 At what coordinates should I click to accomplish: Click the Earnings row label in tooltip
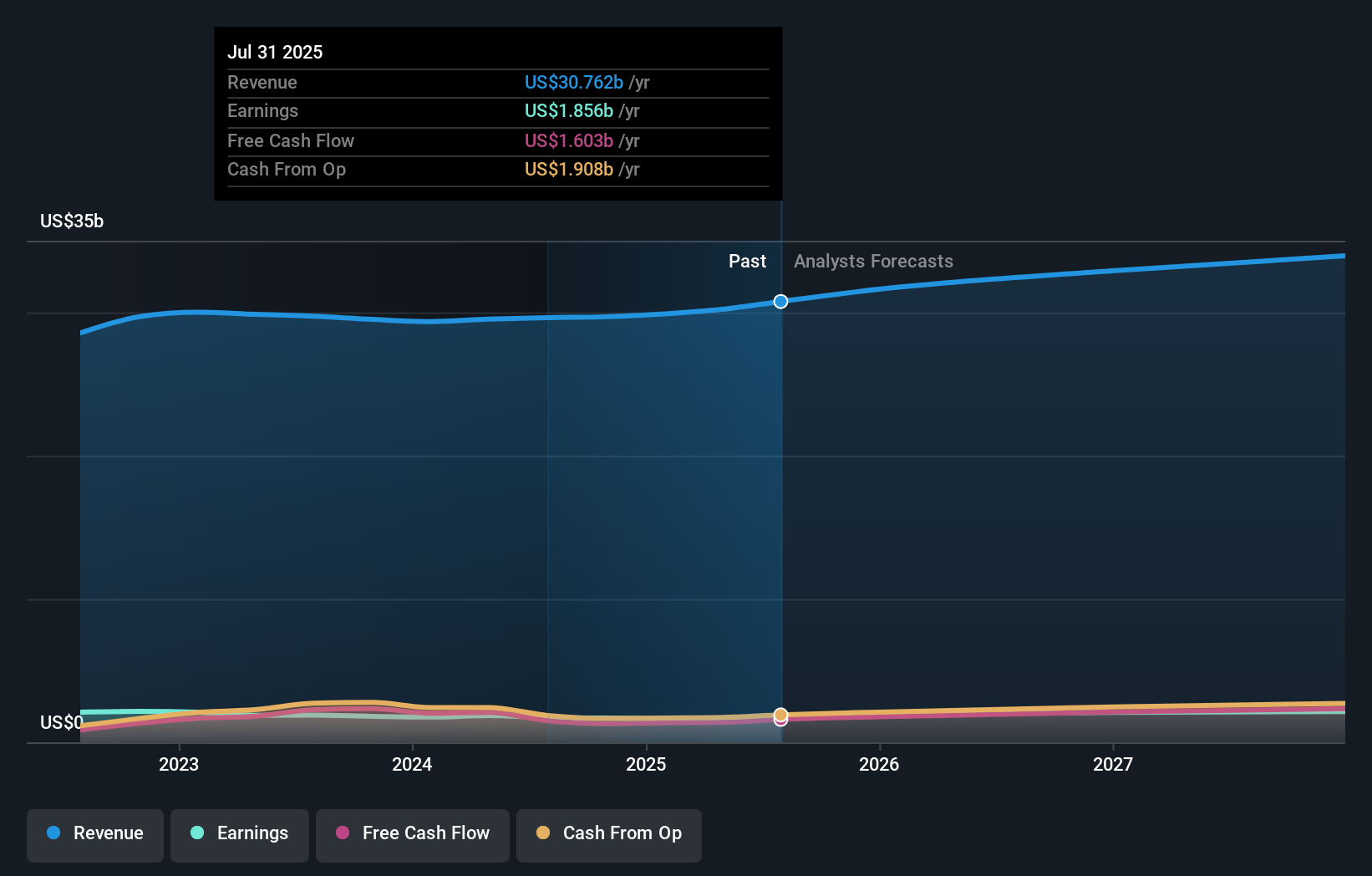[262, 110]
